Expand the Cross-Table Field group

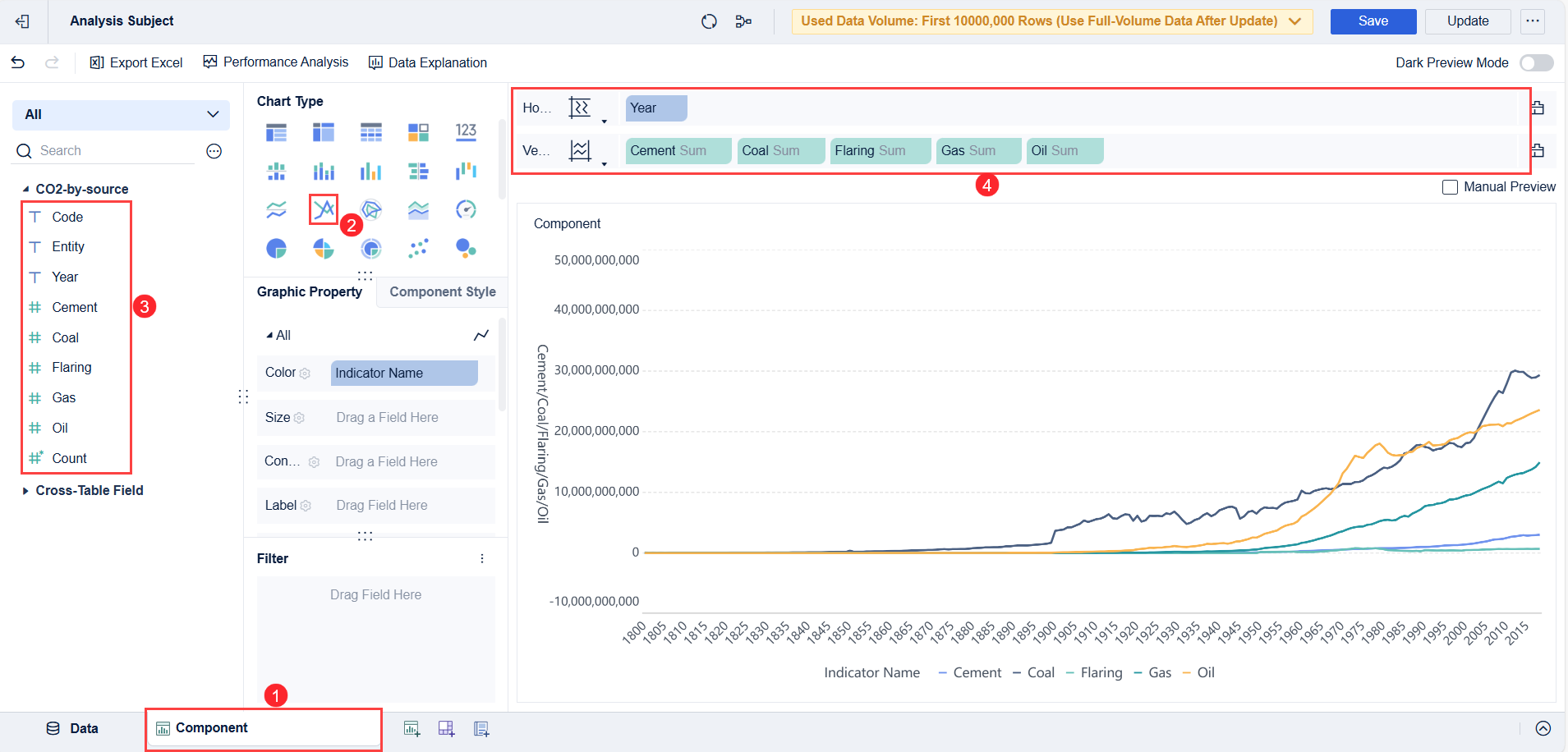25,491
